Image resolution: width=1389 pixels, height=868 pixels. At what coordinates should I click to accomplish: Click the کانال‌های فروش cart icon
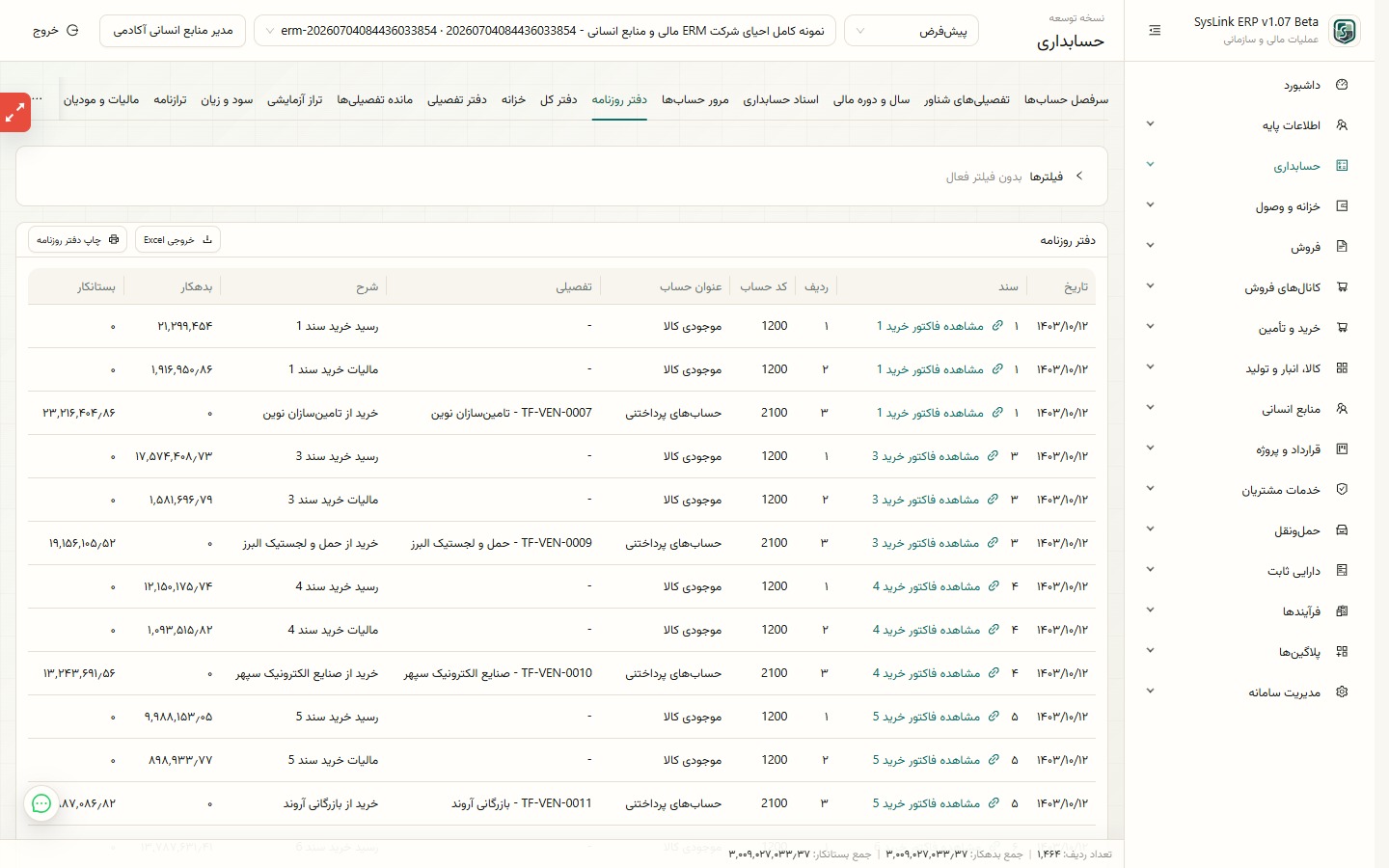pyautogui.click(x=1342, y=287)
